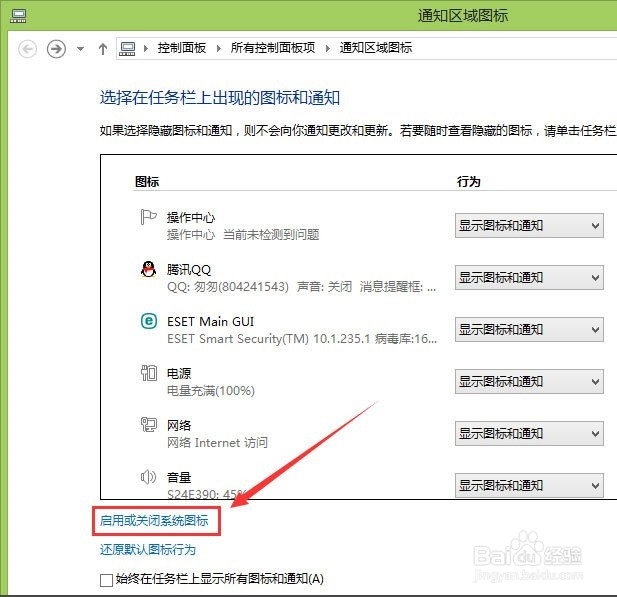
Task: Click the 电源 battery icon
Action: [x=149, y=373]
